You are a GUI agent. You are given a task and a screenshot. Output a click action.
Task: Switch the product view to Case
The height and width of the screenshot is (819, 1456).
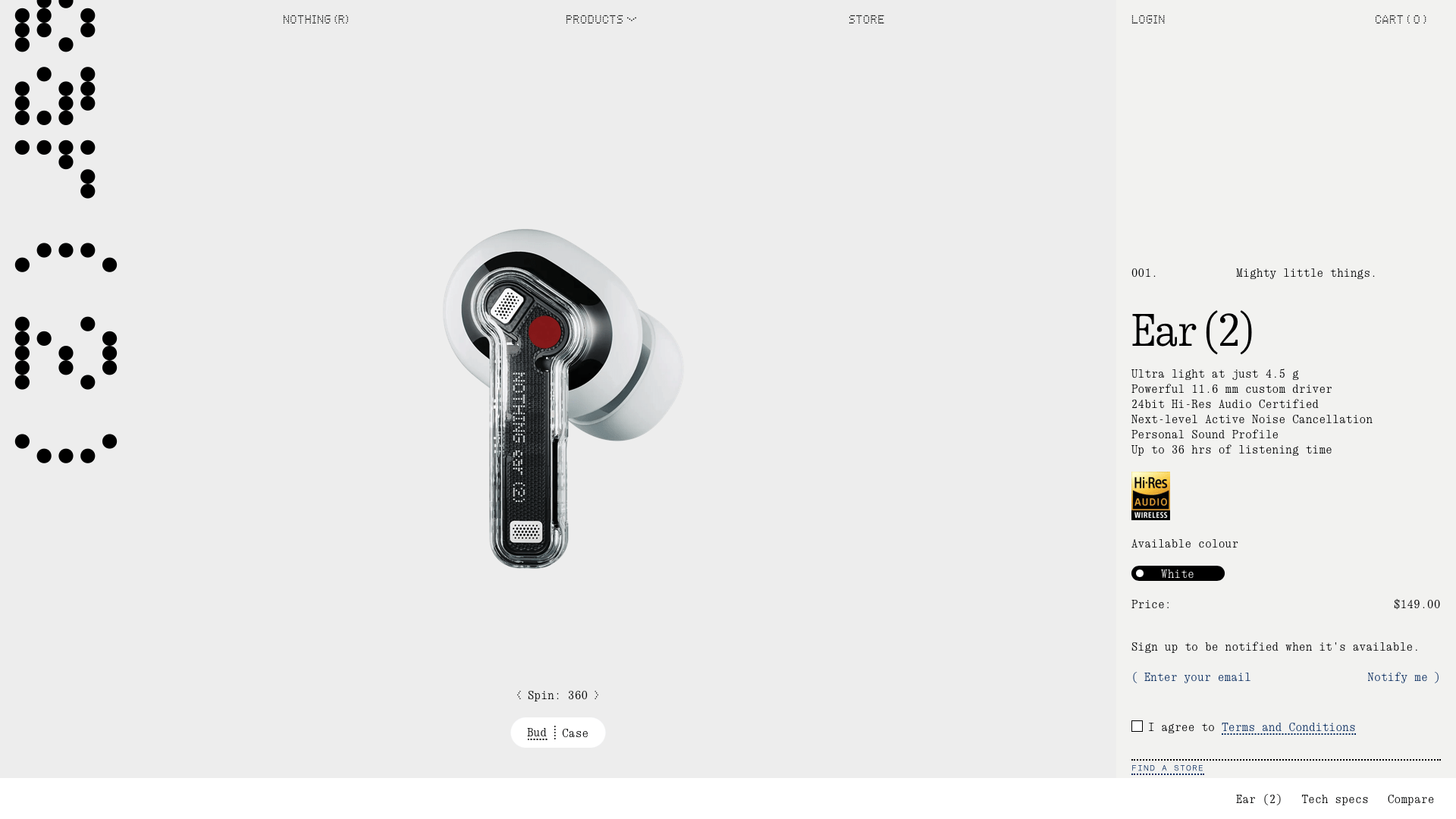575,733
